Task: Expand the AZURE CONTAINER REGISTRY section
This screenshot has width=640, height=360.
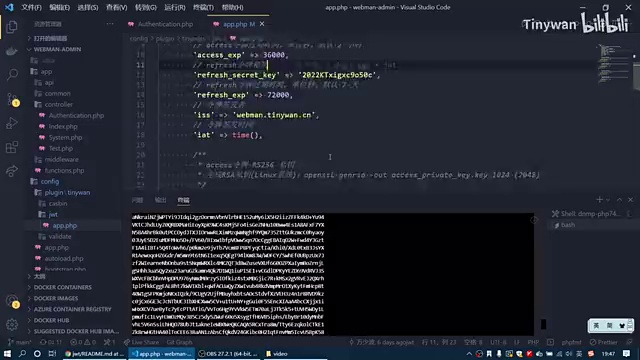Action: (x=72, y=309)
